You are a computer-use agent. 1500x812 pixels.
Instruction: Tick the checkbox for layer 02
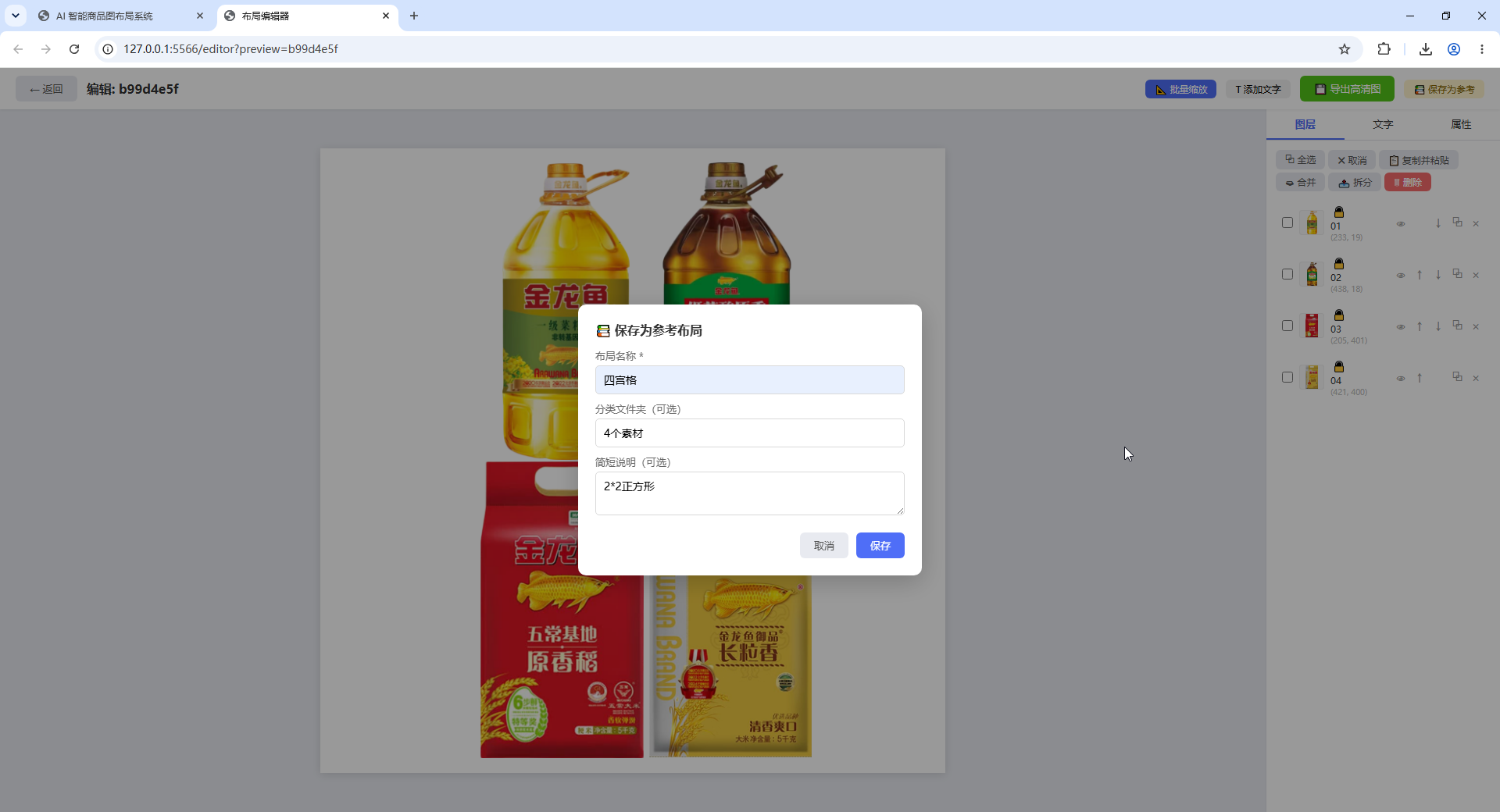(x=1287, y=274)
